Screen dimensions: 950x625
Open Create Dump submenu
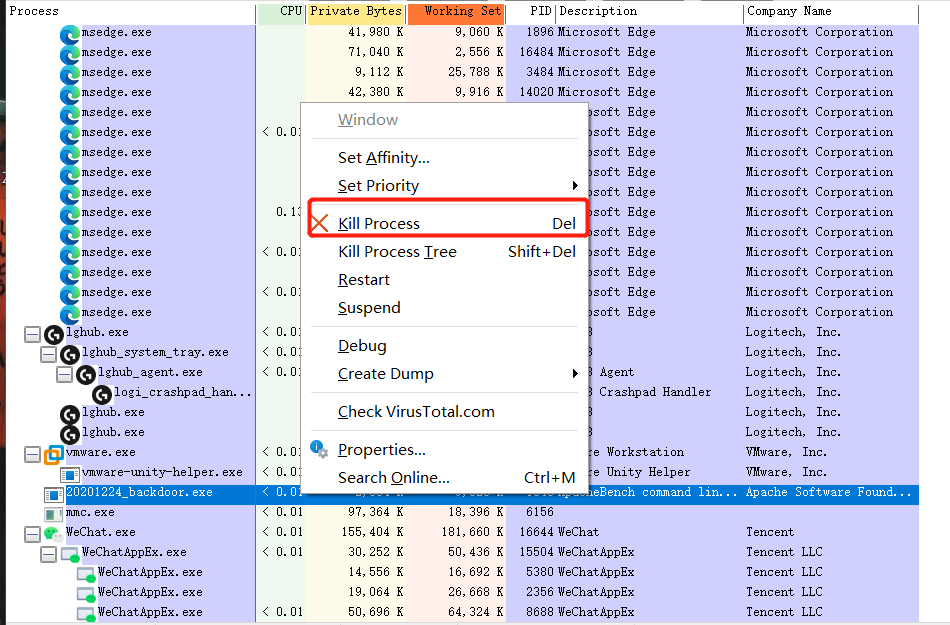pos(444,374)
